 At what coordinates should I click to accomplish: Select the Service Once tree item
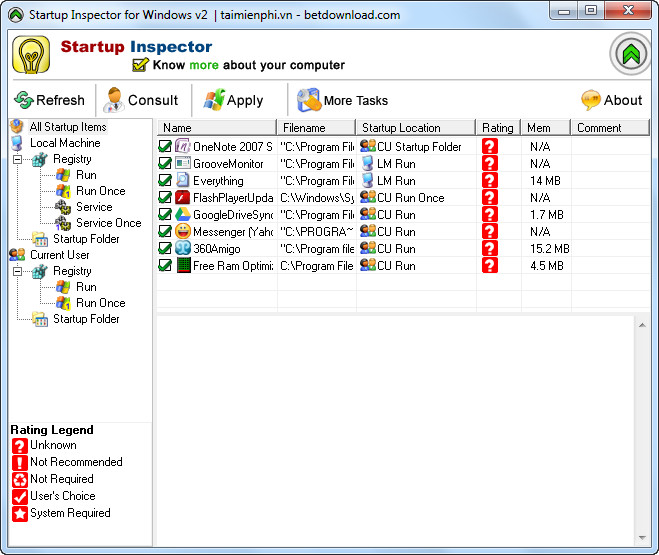108,223
